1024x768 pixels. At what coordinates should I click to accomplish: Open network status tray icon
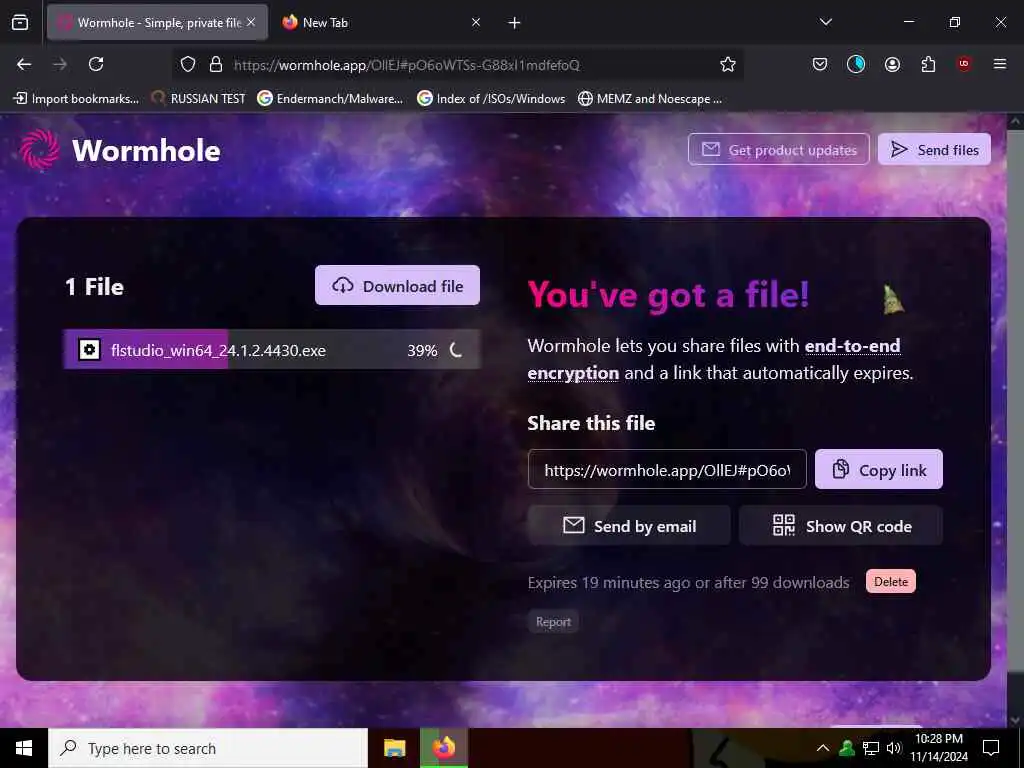click(871, 748)
